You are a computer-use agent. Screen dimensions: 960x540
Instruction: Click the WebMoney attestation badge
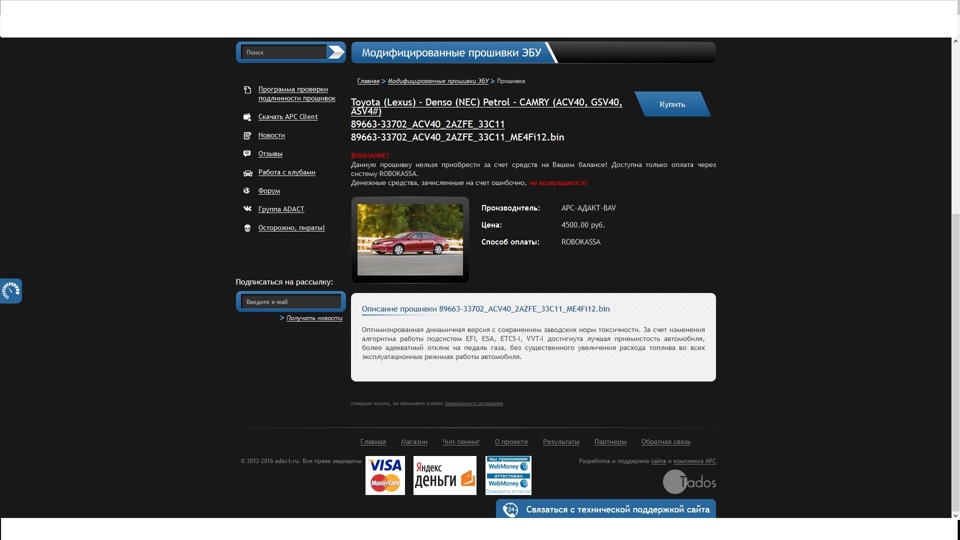508,475
